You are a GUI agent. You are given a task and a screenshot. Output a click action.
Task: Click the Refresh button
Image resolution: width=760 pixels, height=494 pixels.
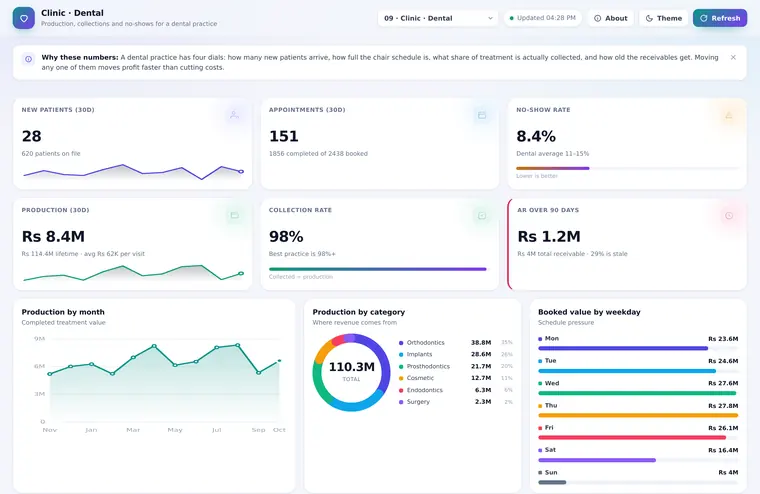pyautogui.click(x=720, y=18)
